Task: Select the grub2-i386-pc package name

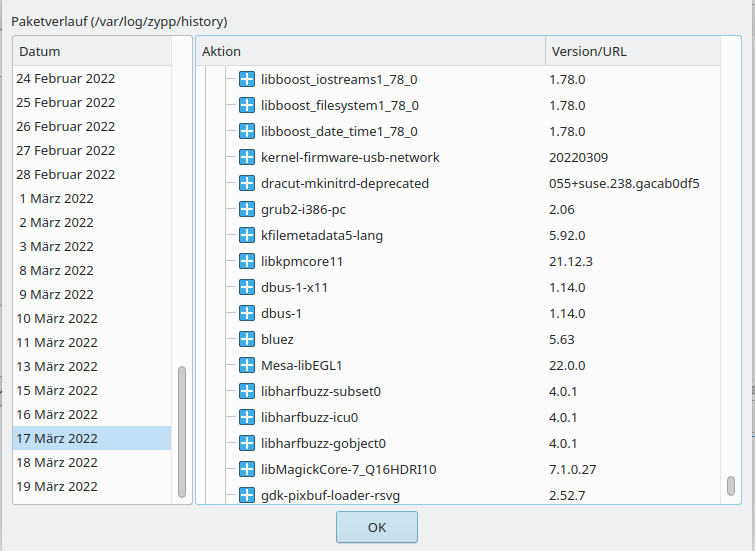Action: 303,210
